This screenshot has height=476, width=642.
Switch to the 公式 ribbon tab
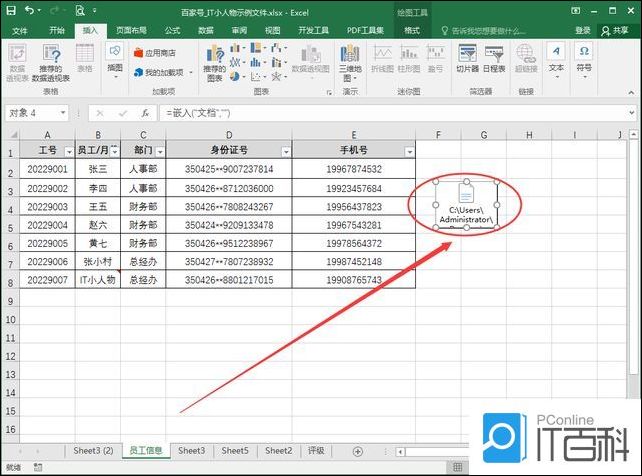(172, 31)
